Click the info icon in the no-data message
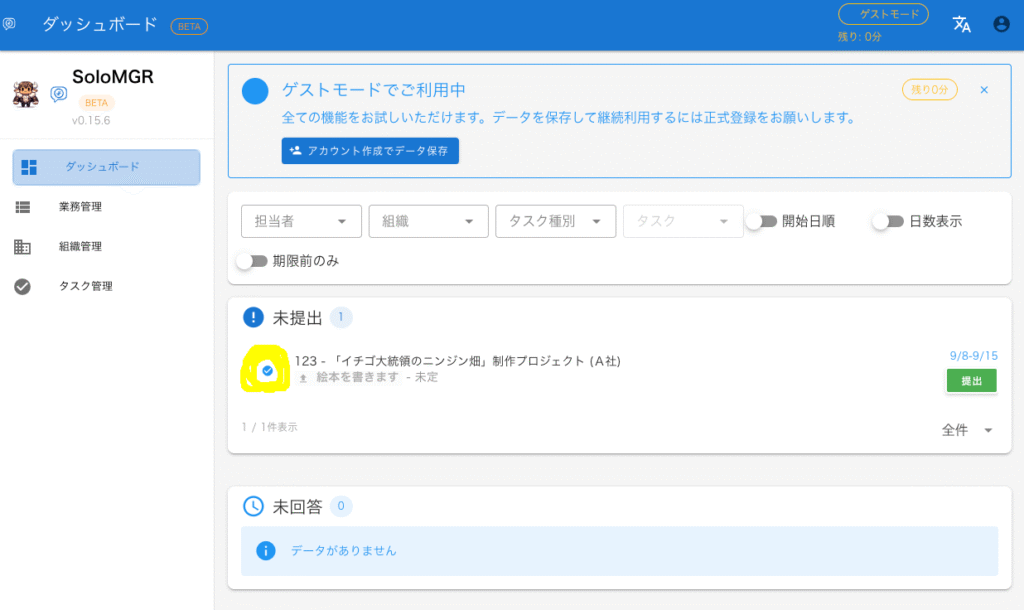Image resolution: width=1024 pixels, height=610 pixels. [265, 551]
